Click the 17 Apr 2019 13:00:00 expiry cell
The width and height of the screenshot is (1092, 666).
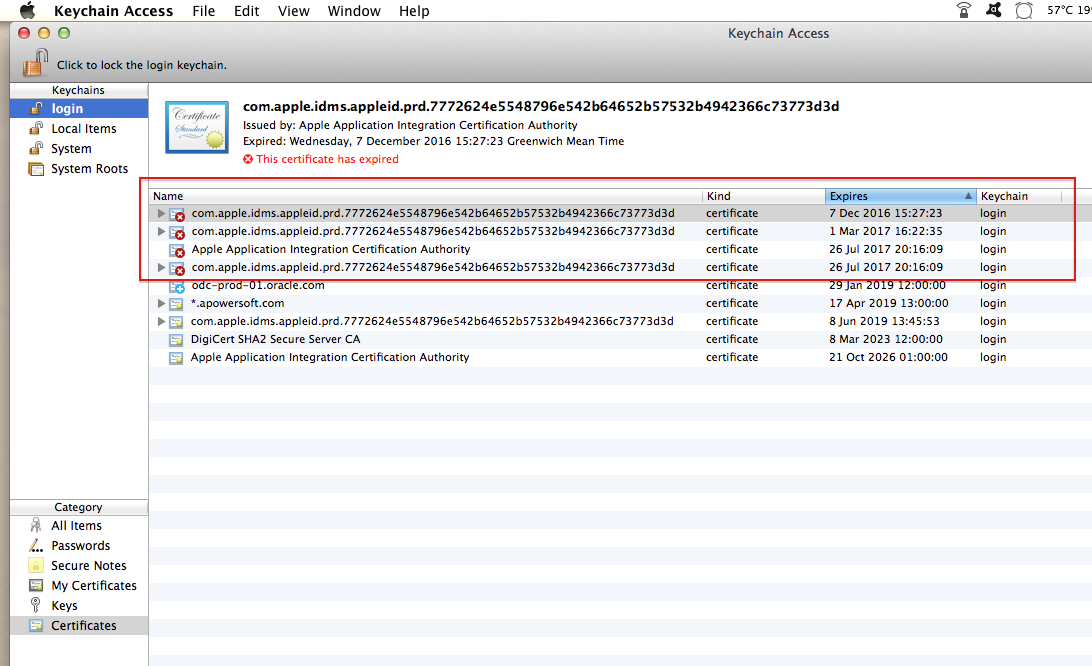(x=889, y=304)
